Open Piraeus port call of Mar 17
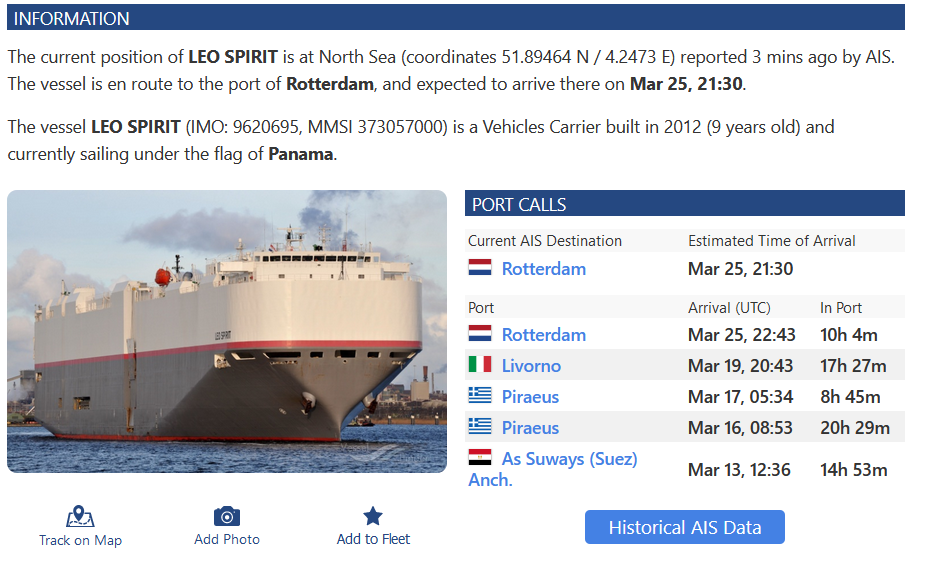The image size is (931, 568). tap(530, 396)
